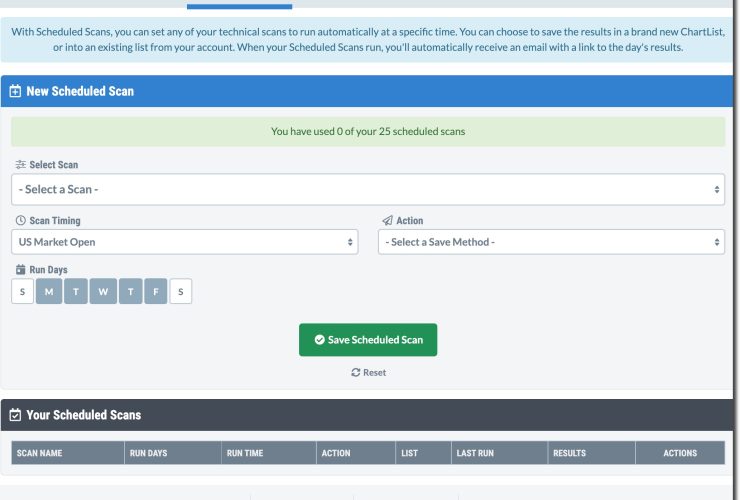Click the Scan Timing label
740x500 pixels.
pyautogui.click(x=55, y=220)
